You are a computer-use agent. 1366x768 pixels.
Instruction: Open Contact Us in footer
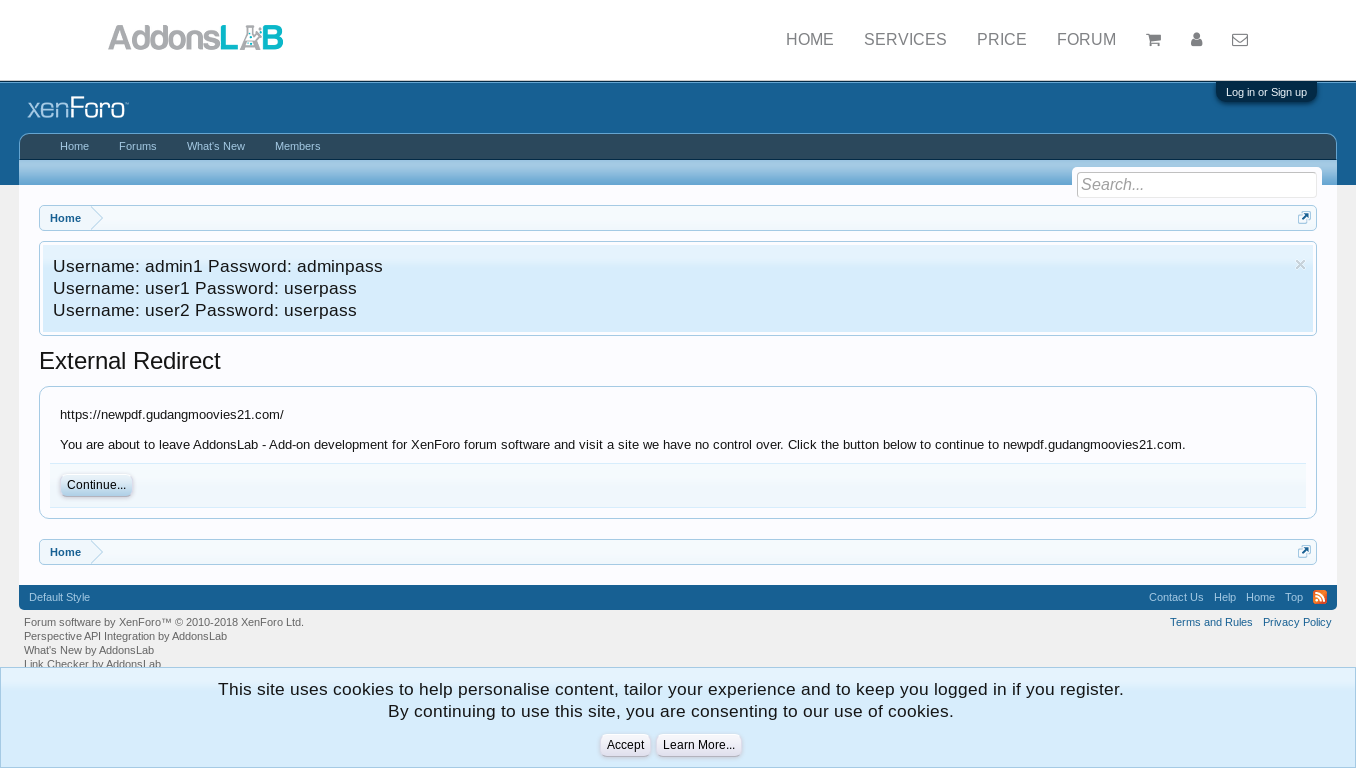point(1176,597)
